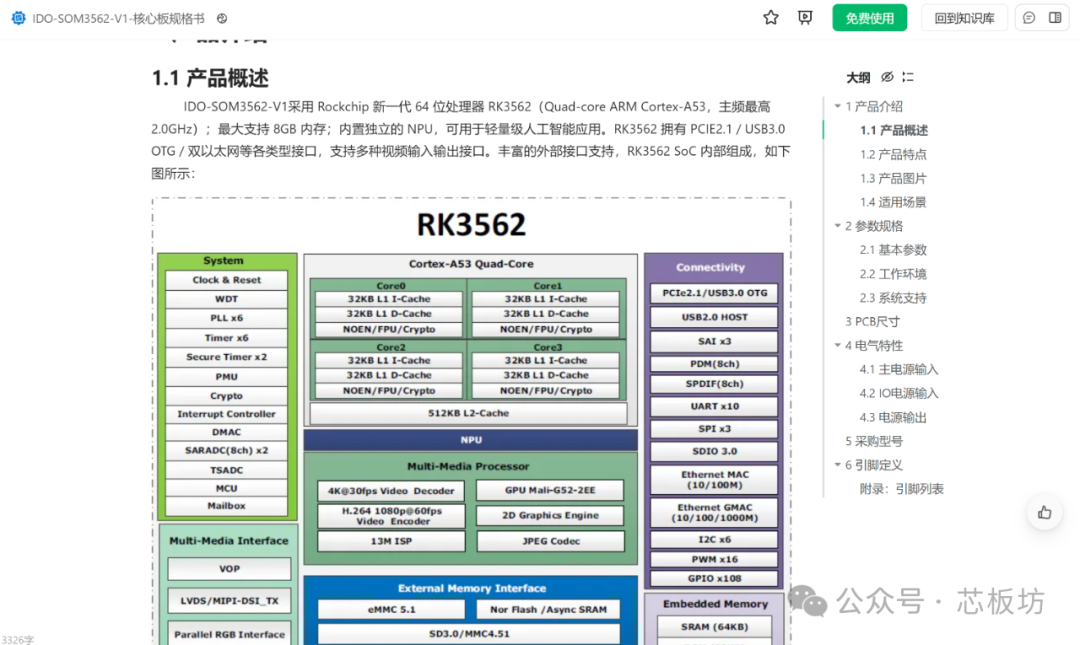The image size is (1080, 645).
Task: Click the RK3562 block diagram image
Action: pos(471,420)
